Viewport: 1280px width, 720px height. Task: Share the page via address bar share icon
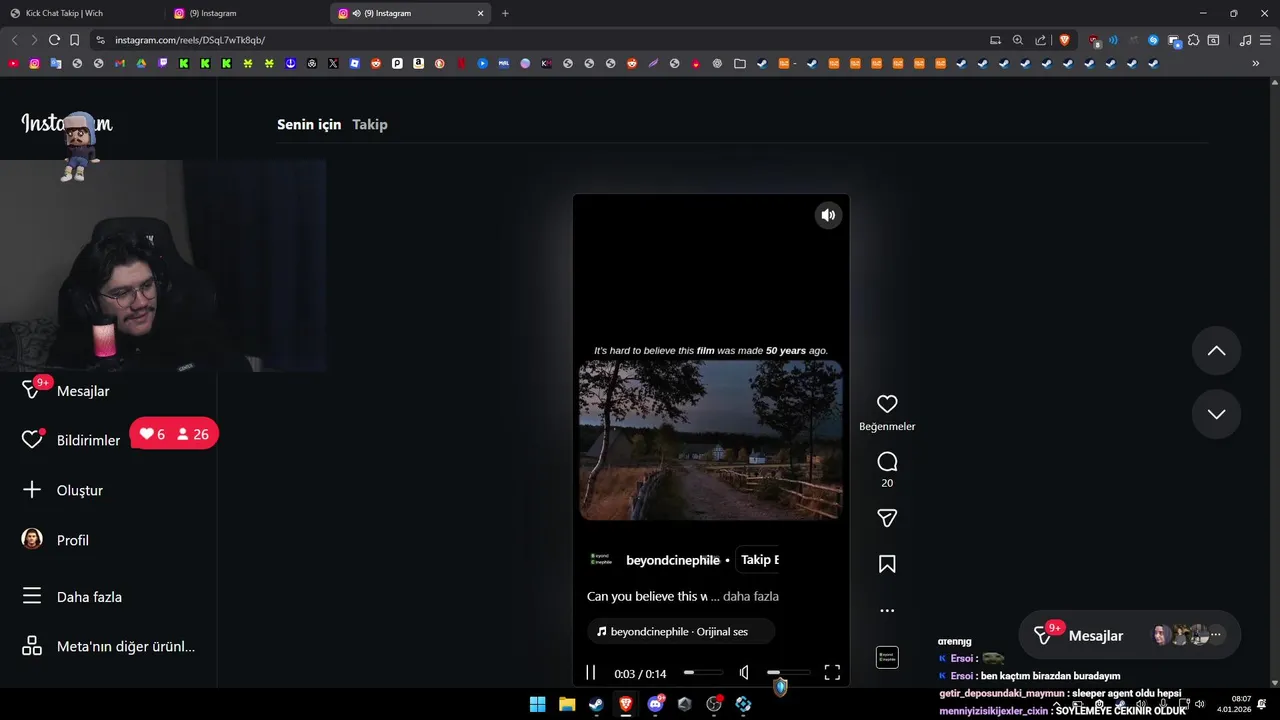(1041, 40)
